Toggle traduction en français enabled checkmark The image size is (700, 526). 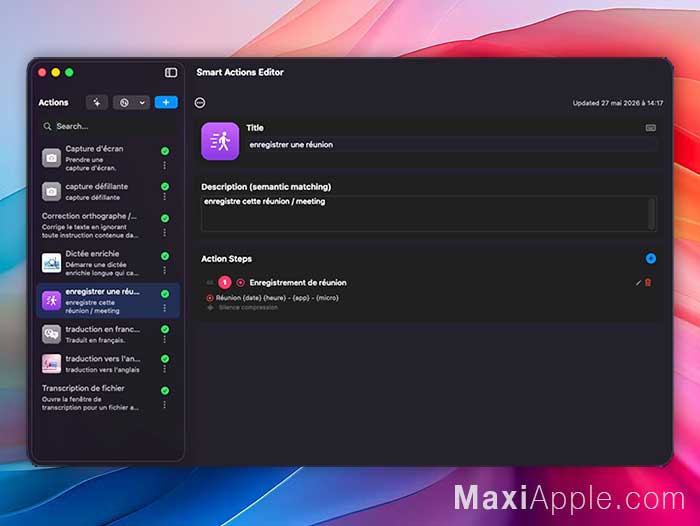click(165, 329)
